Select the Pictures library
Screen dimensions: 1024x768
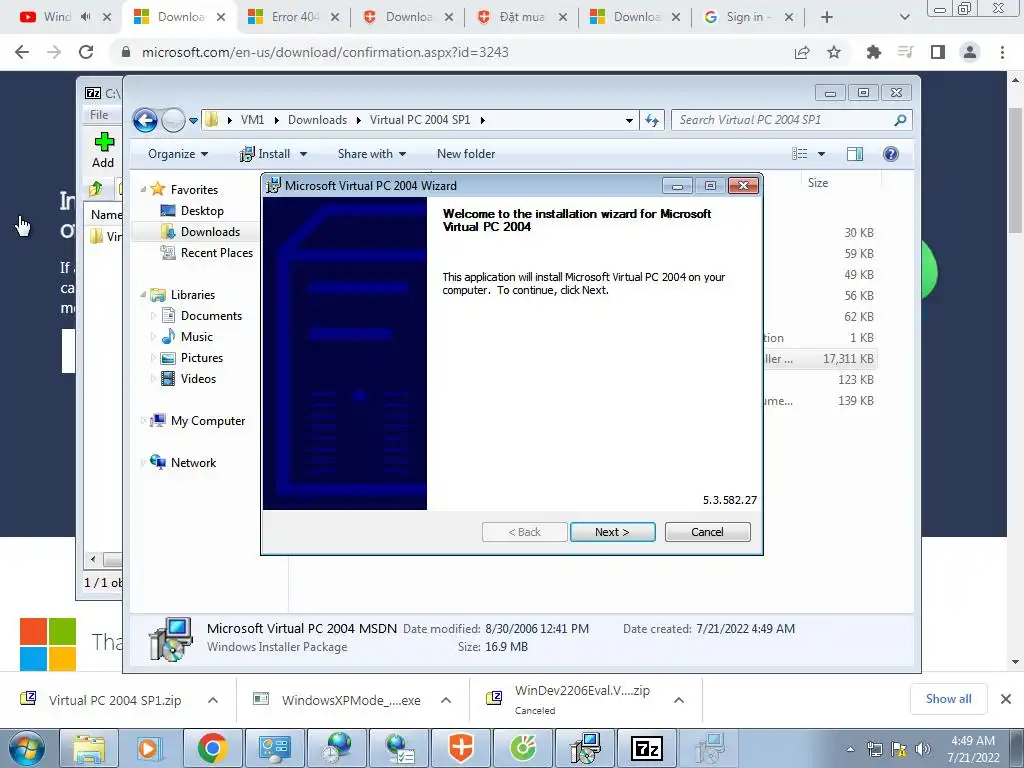[201, 358]
